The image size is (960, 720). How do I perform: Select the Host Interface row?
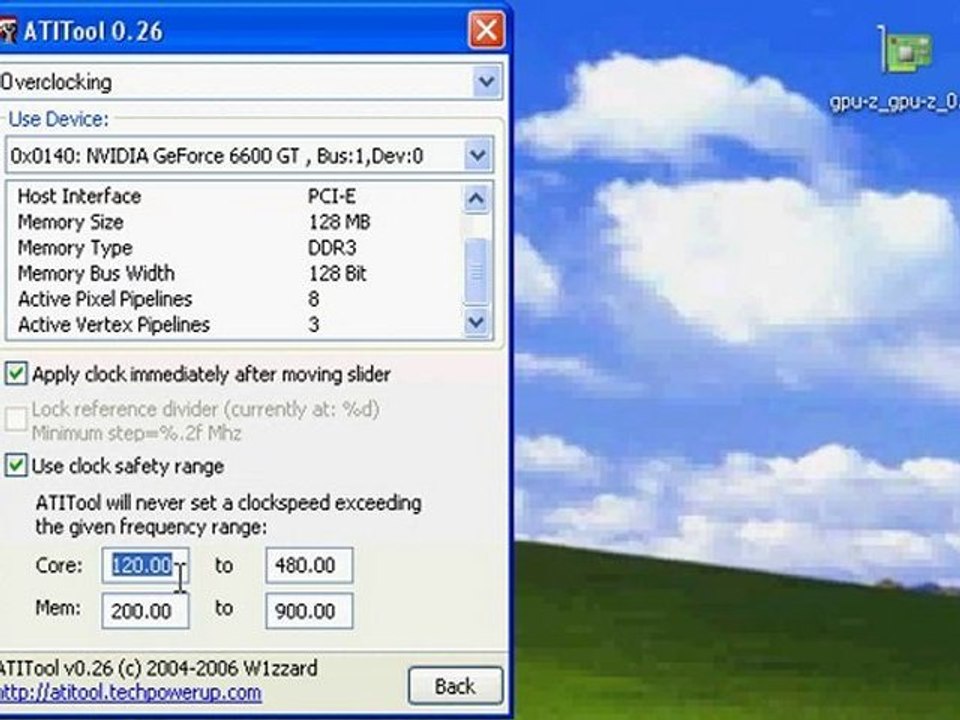pyautogui.click(x=234, y=196)
